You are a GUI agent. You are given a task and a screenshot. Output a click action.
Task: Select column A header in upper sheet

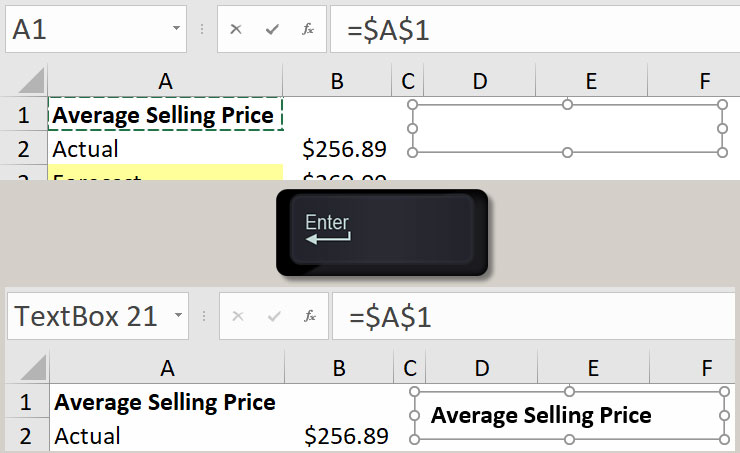(165, 81)
